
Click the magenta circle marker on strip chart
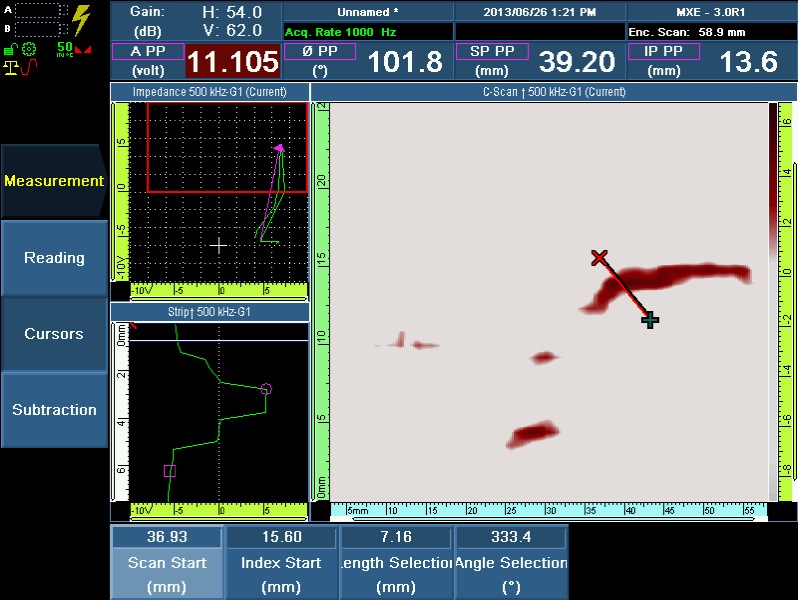click(266, 389)
